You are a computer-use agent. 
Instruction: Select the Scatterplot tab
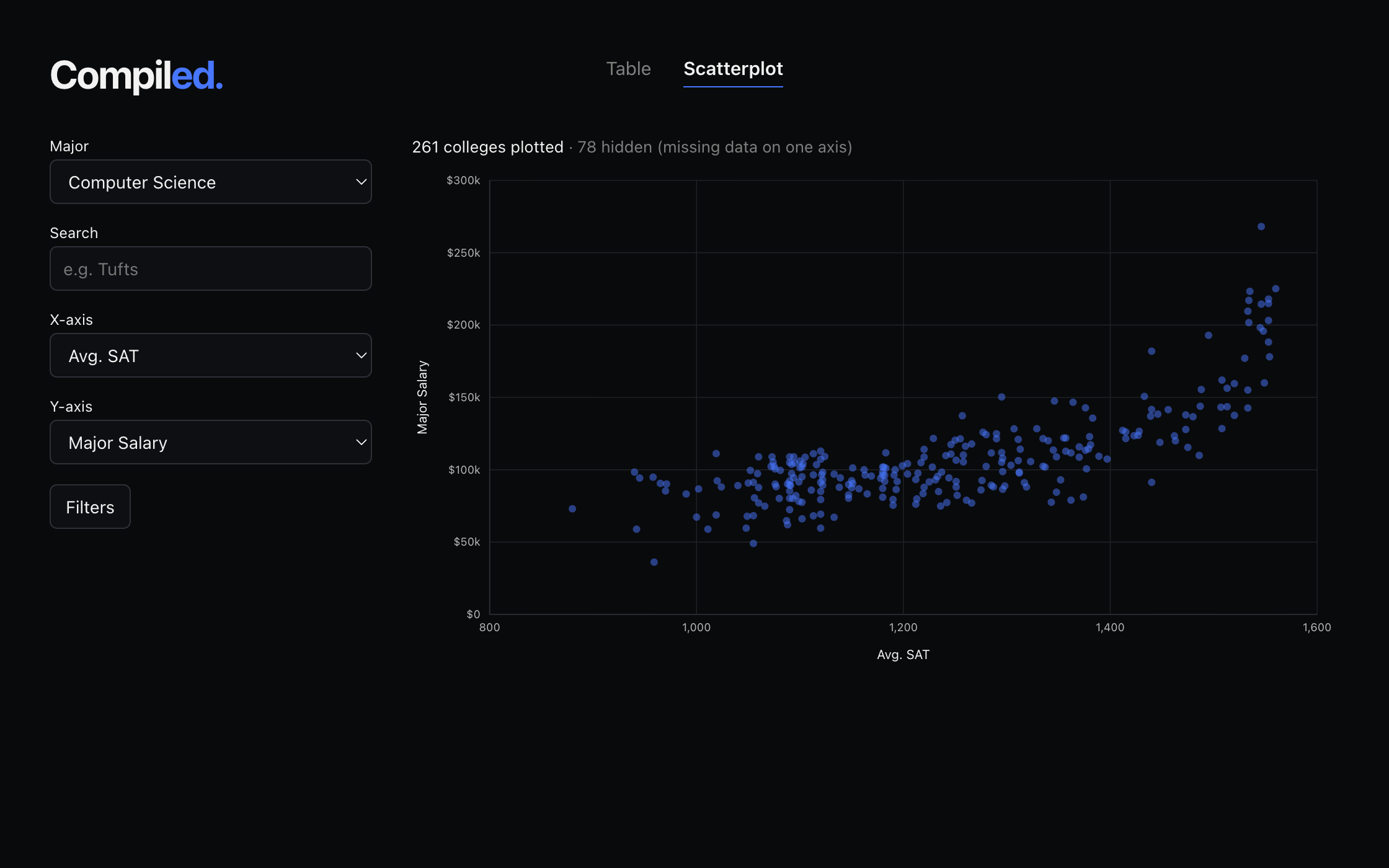click(x=733, y=69)
